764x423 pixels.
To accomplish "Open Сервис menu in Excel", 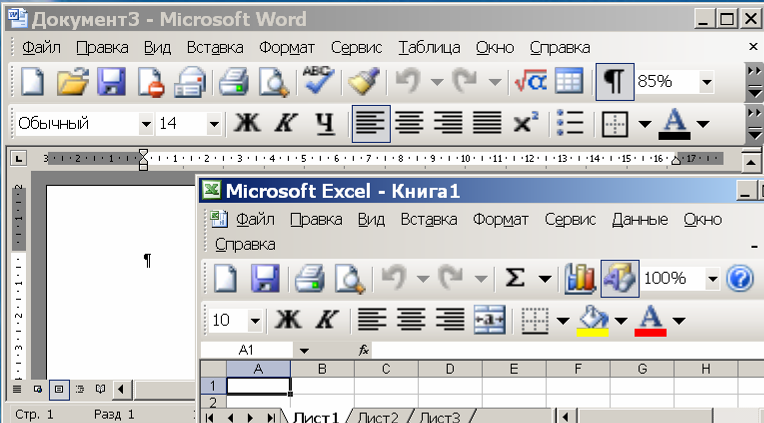I will click(x=570, y=220).
